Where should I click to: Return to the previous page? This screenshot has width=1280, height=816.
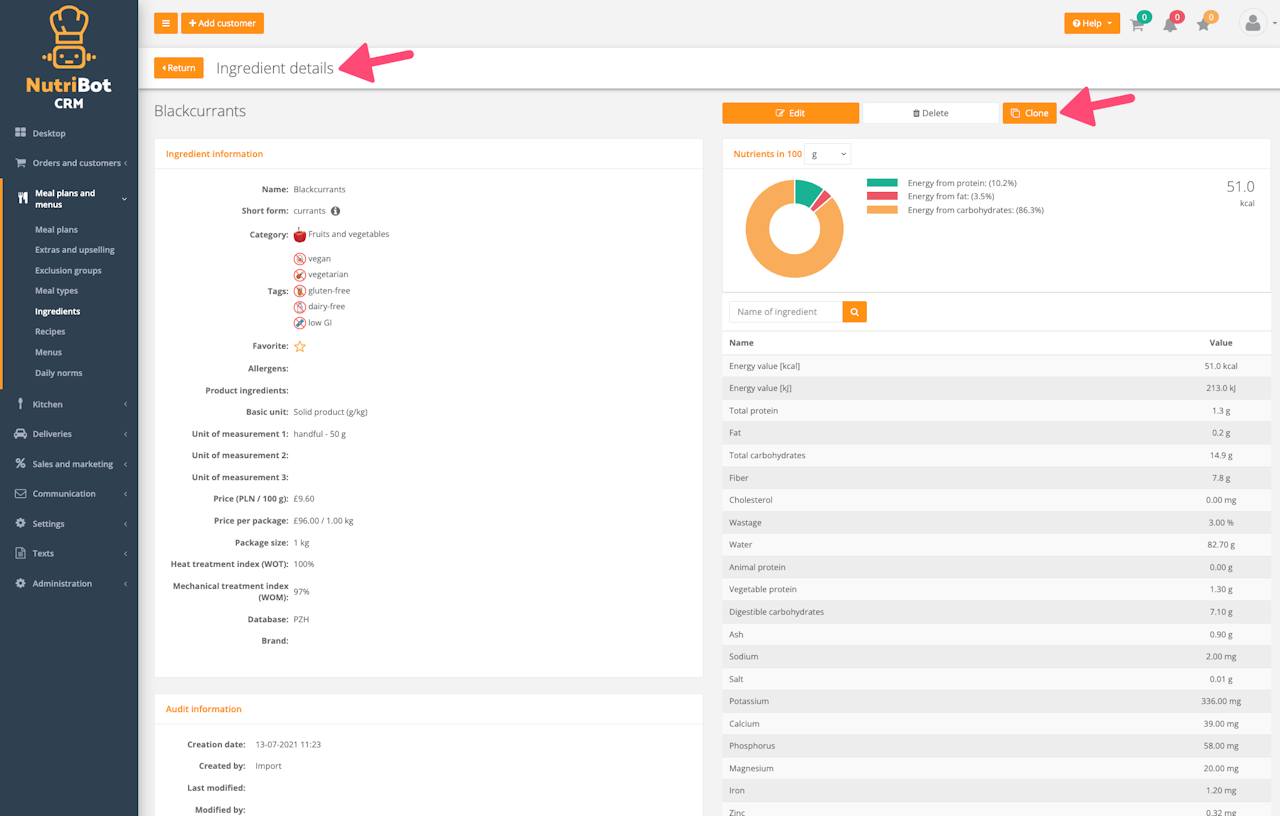[179, 68]
